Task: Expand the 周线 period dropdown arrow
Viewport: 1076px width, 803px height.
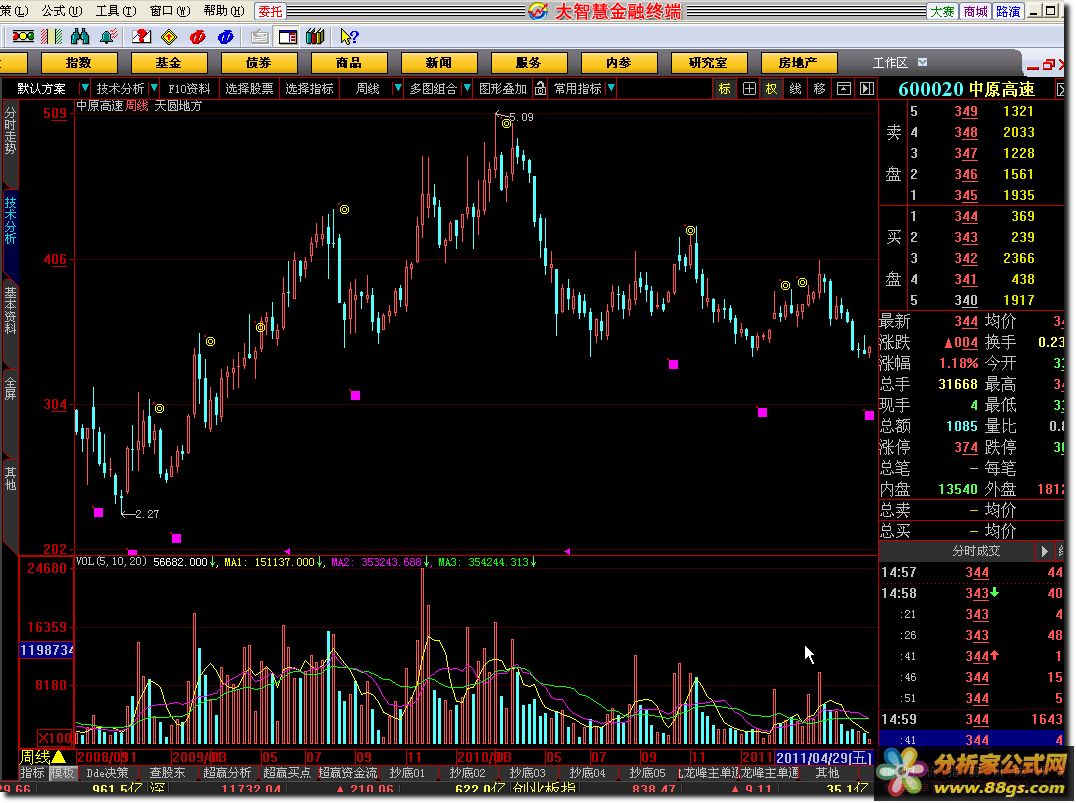Action: [397, 88]
